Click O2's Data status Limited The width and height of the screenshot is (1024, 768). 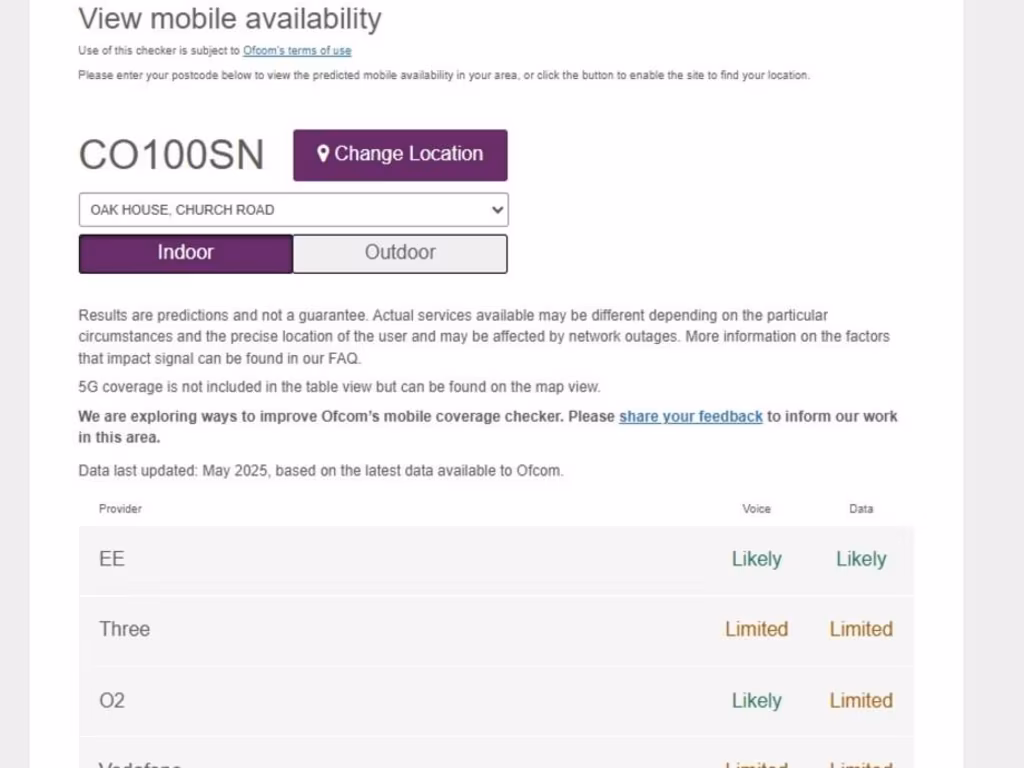(x=861, y=700)
